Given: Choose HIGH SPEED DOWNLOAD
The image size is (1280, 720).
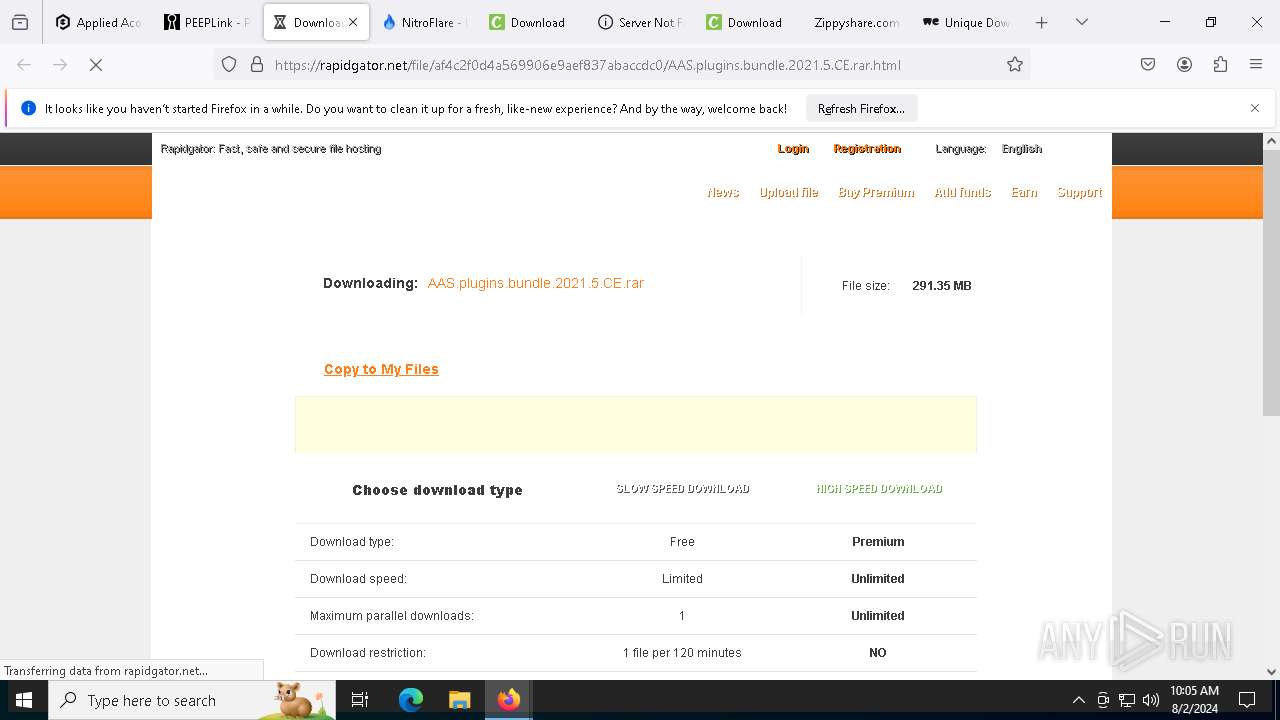Looking at the screenshot, I should (879, 489).
